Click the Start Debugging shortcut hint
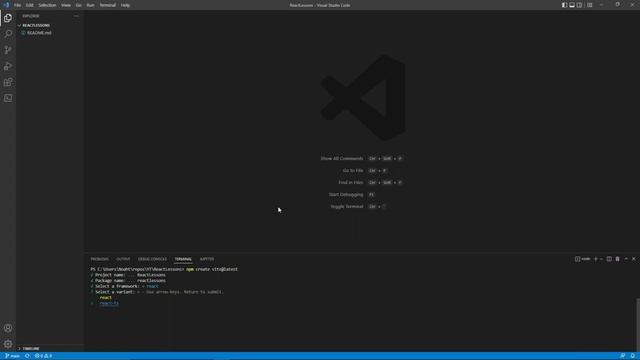640x360 pixels. (x=352, y=195)
